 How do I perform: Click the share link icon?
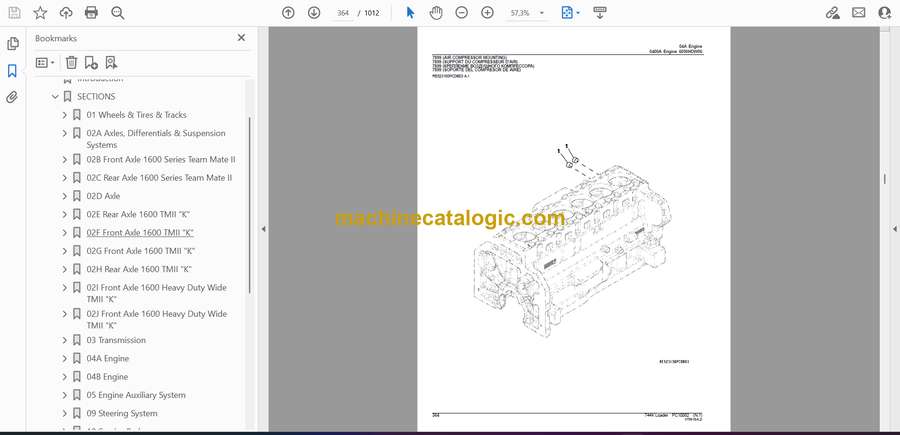point(833,13)
